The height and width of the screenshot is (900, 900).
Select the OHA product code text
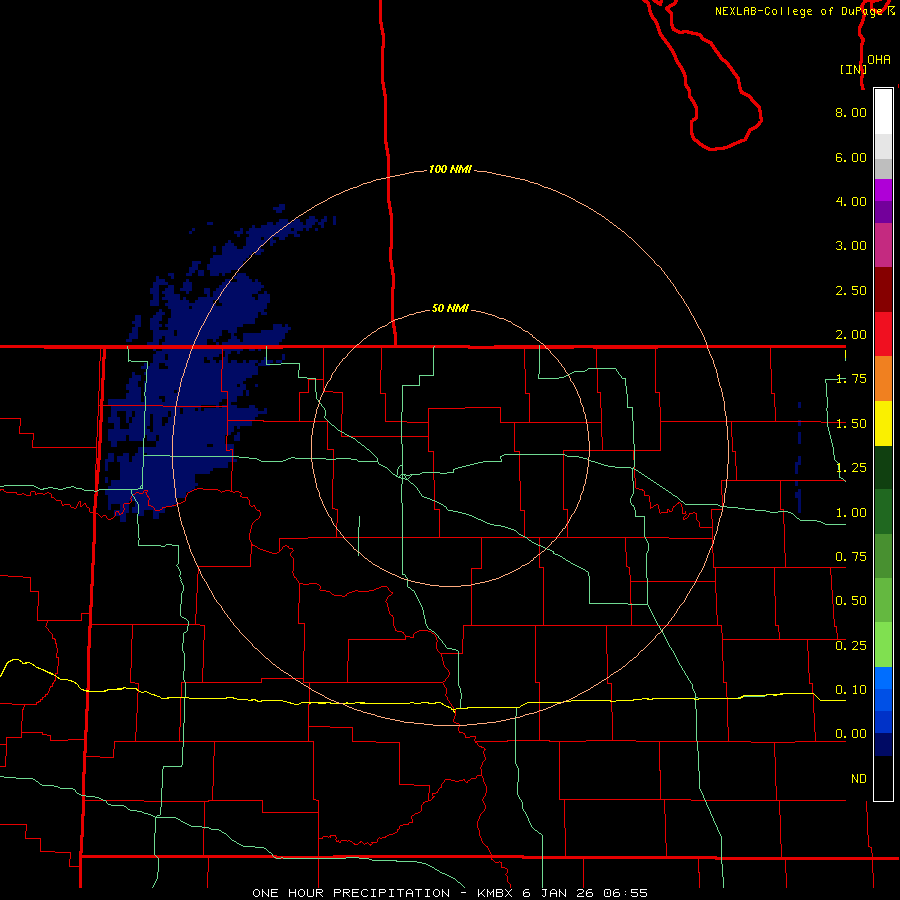879,60
